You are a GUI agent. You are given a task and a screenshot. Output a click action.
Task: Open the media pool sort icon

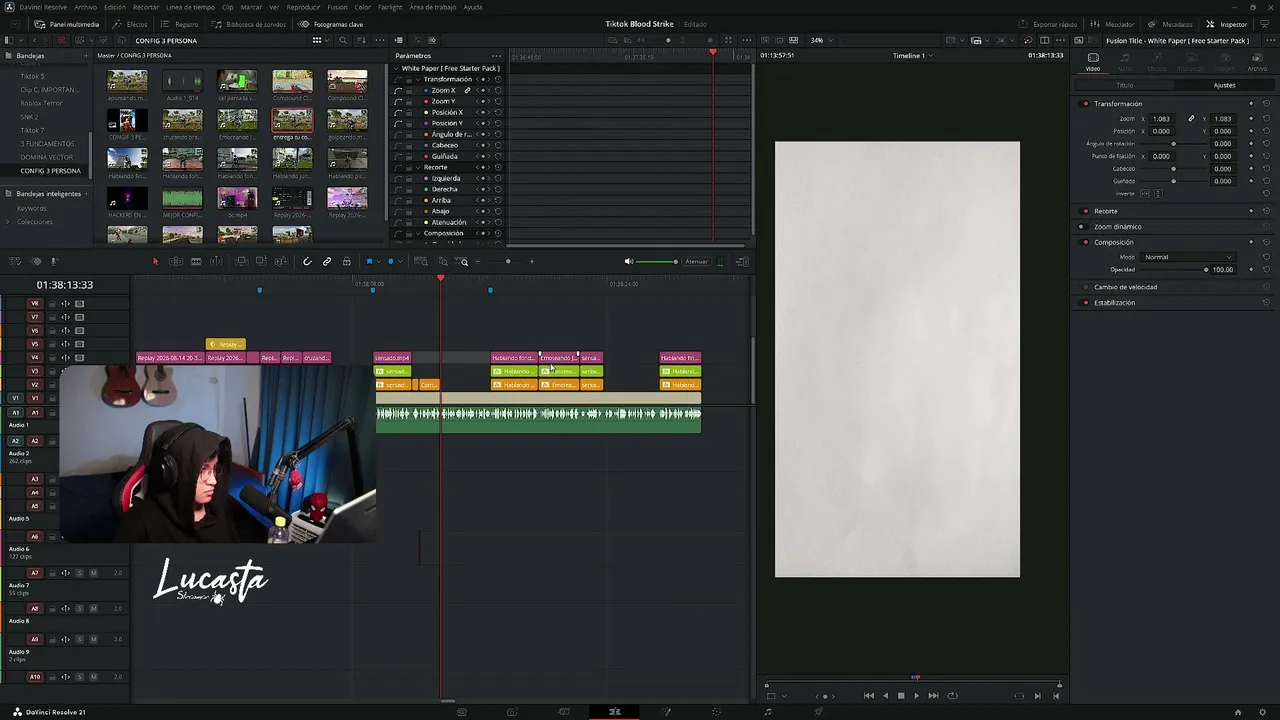360,40
